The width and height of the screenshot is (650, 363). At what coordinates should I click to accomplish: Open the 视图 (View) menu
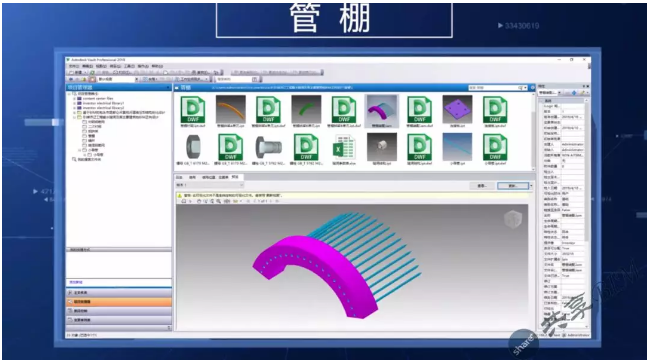pos(101,66)
